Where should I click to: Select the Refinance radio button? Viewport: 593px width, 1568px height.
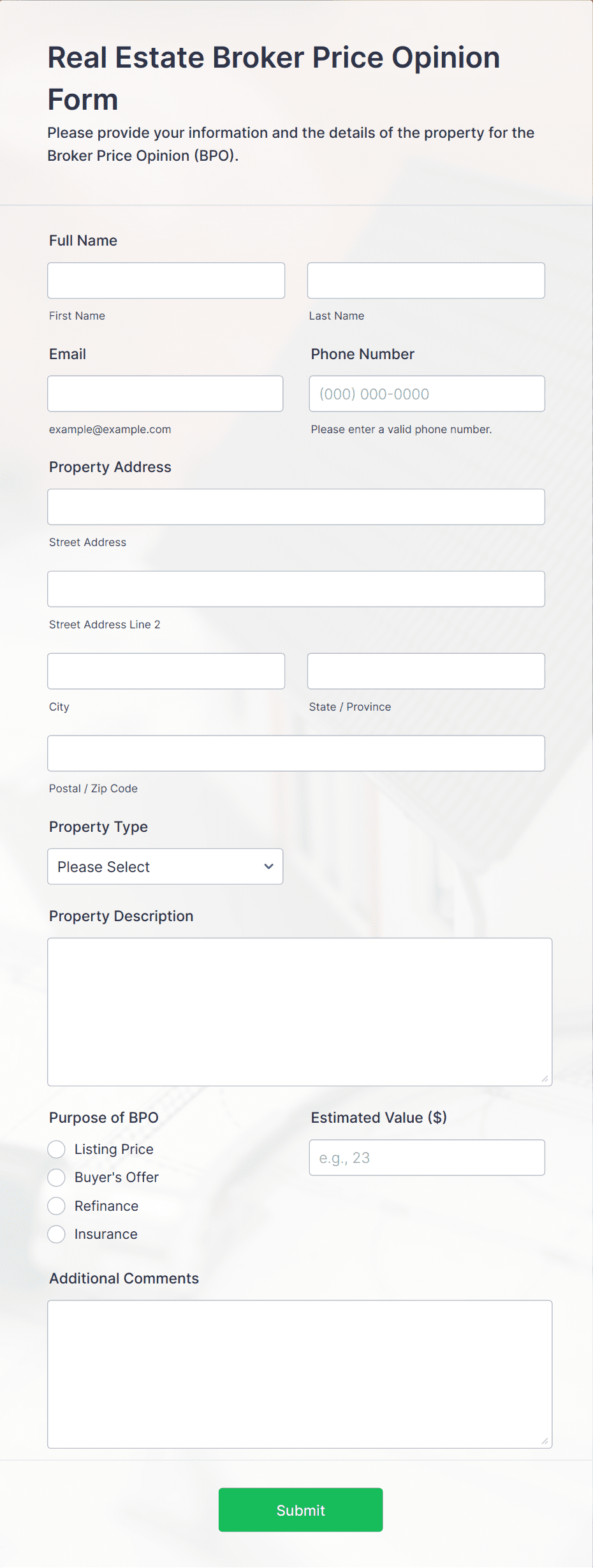(x=57, y=1206)
